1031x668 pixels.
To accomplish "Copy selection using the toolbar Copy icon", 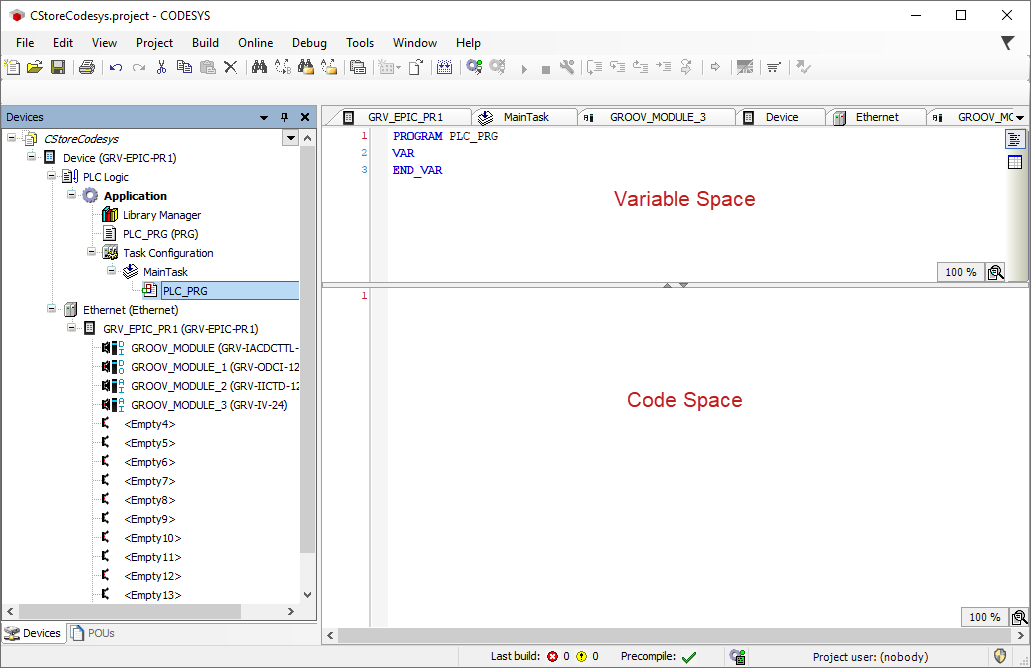I will pyautogui.click(x=184, y=67).
